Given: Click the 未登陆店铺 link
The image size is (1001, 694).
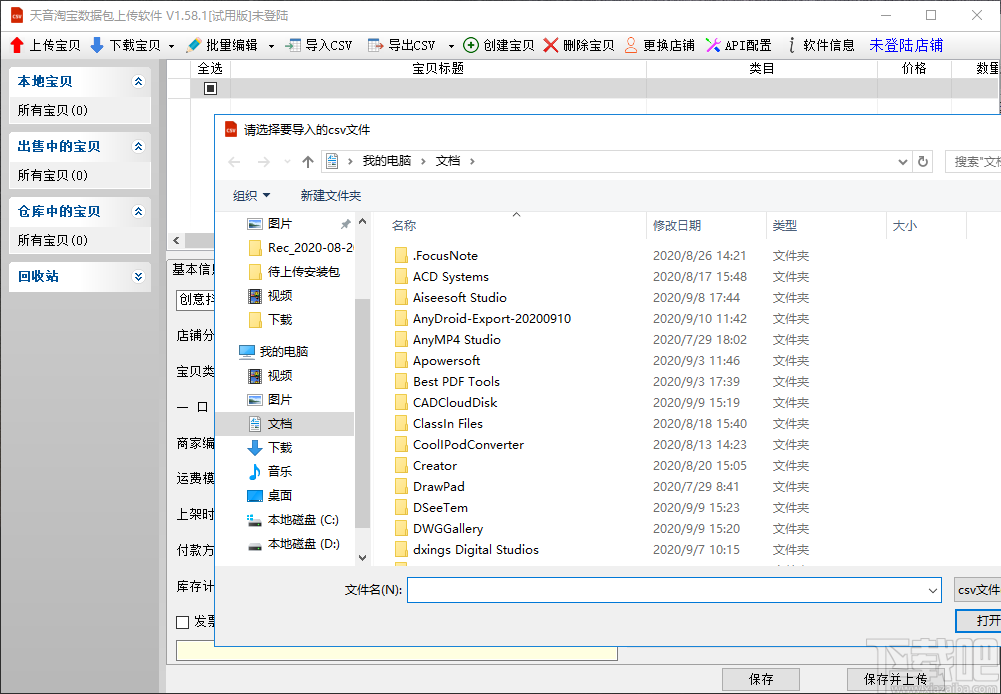Looking at the screenshot, I should point(906,45).
